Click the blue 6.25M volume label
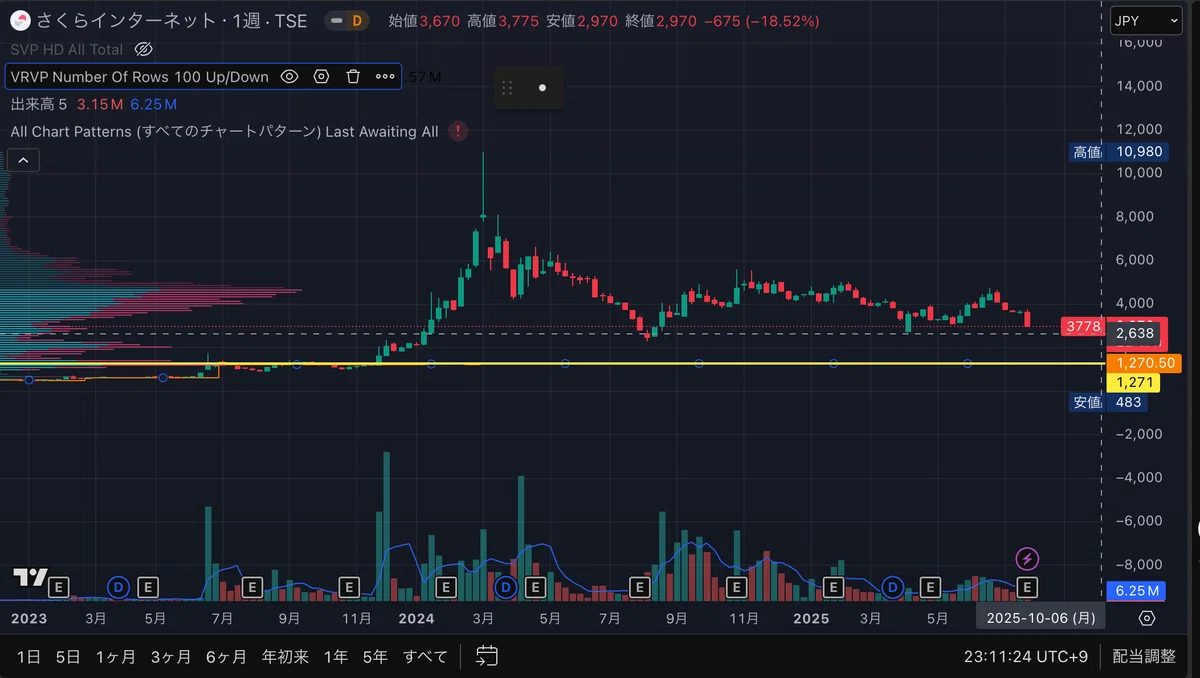The height and width of the screenshot is (678, 1200). pyautogui.click(x=1136, y=591)
